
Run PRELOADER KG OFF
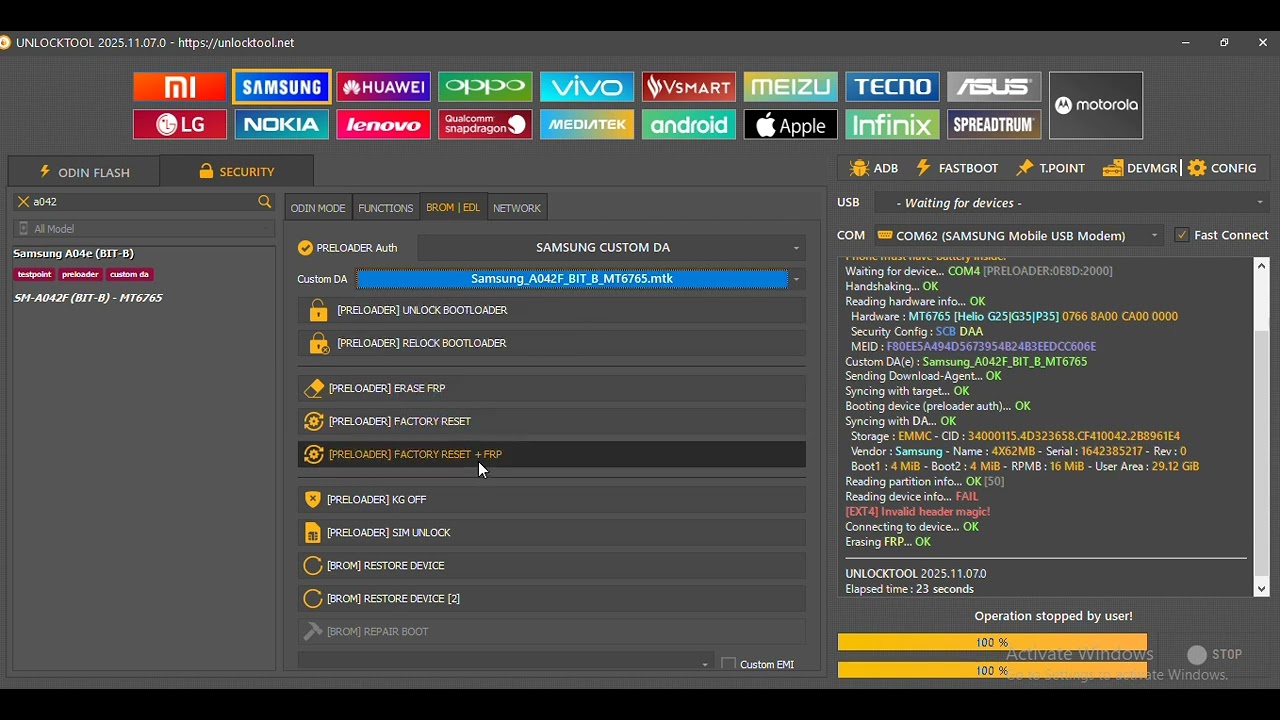tap(552, 499)
